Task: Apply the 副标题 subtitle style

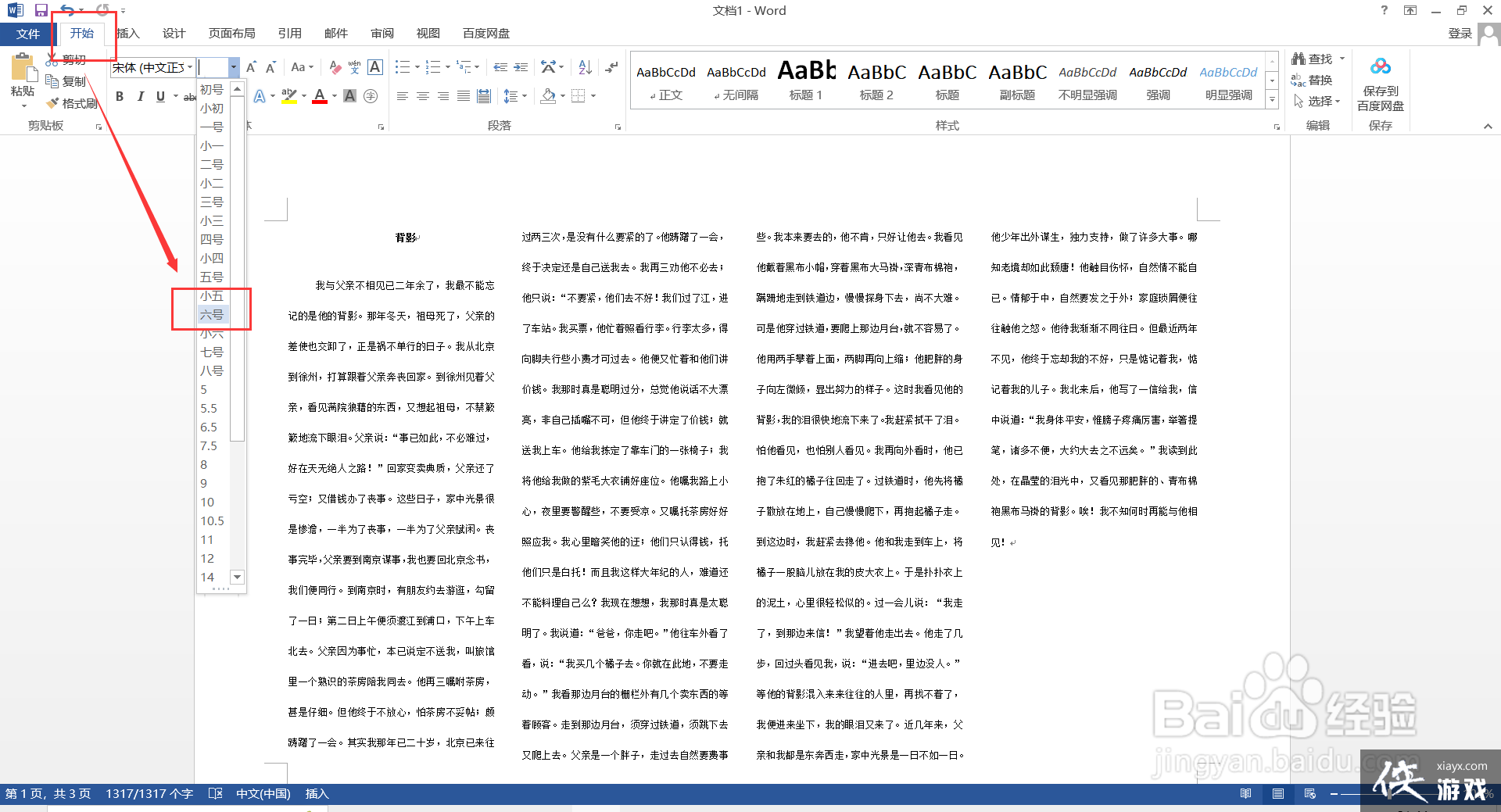Action: click(1017, 80)
